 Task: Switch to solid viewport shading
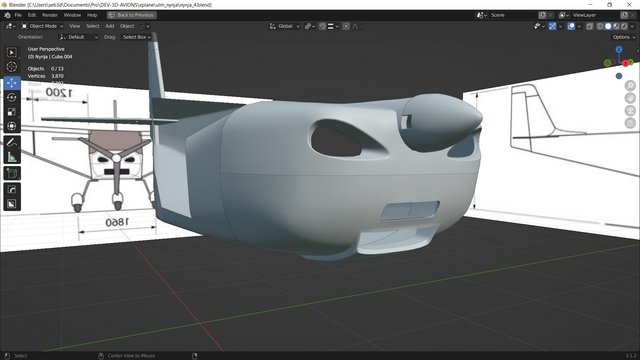tap(608, 26)
